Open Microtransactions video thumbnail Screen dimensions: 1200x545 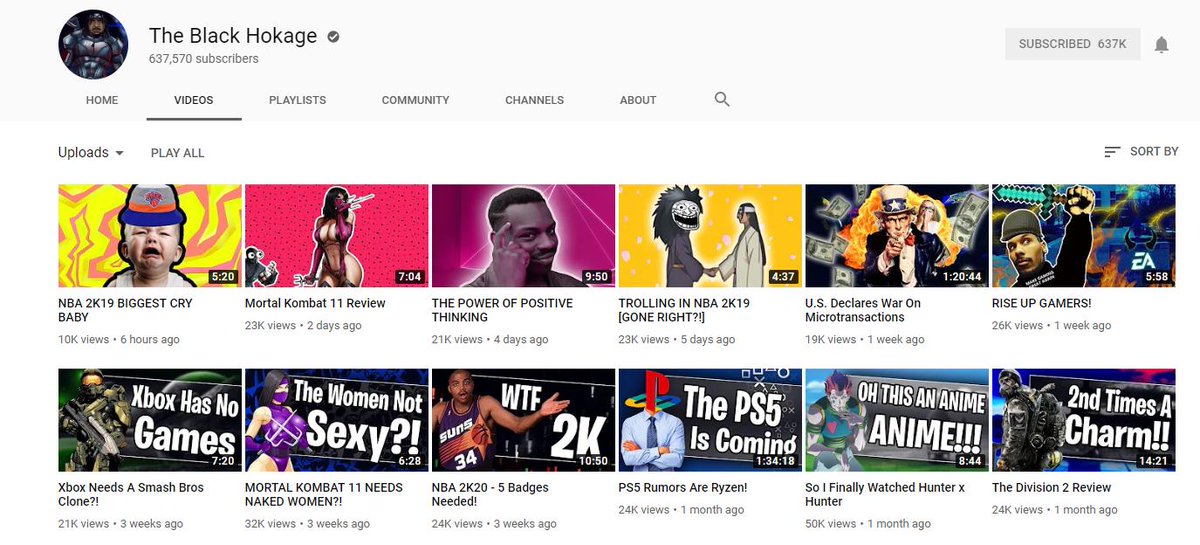tap(897, 236)
